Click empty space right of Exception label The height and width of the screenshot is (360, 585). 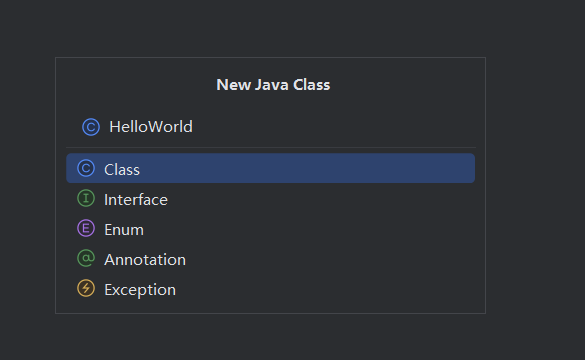click(x=325, y=289)
